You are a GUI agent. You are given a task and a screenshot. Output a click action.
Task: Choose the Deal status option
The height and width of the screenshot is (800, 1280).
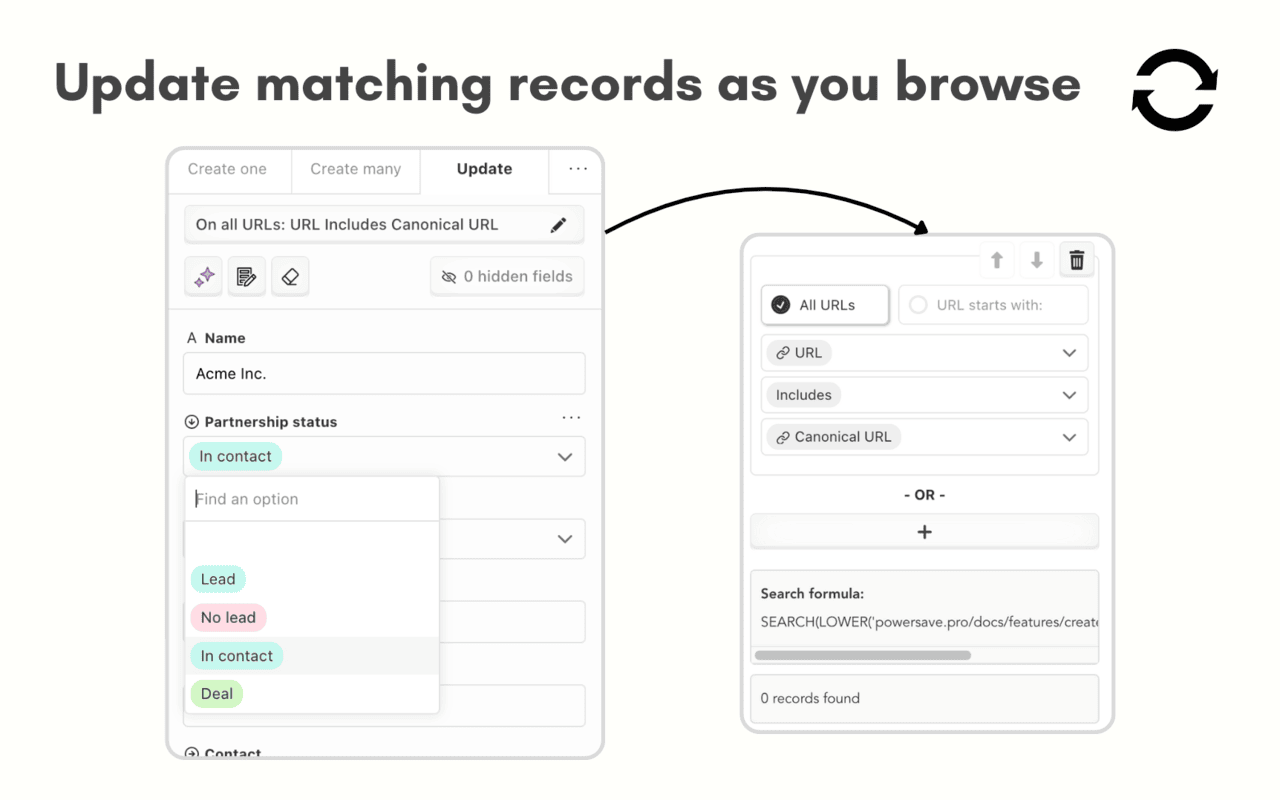217,694
